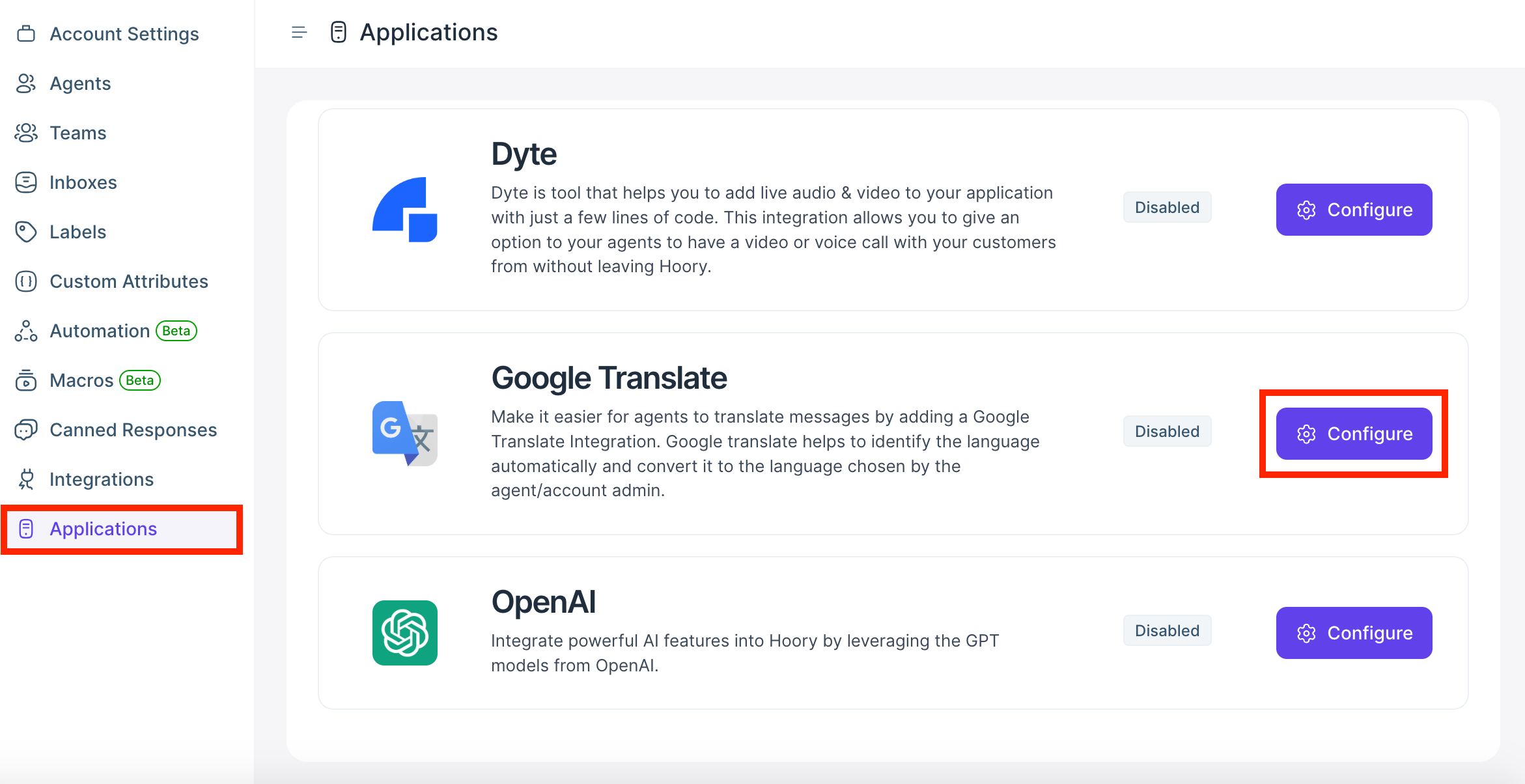1525x784 pixels.
Task: Configure the Dyte integration
Action: coord(1354,210)
